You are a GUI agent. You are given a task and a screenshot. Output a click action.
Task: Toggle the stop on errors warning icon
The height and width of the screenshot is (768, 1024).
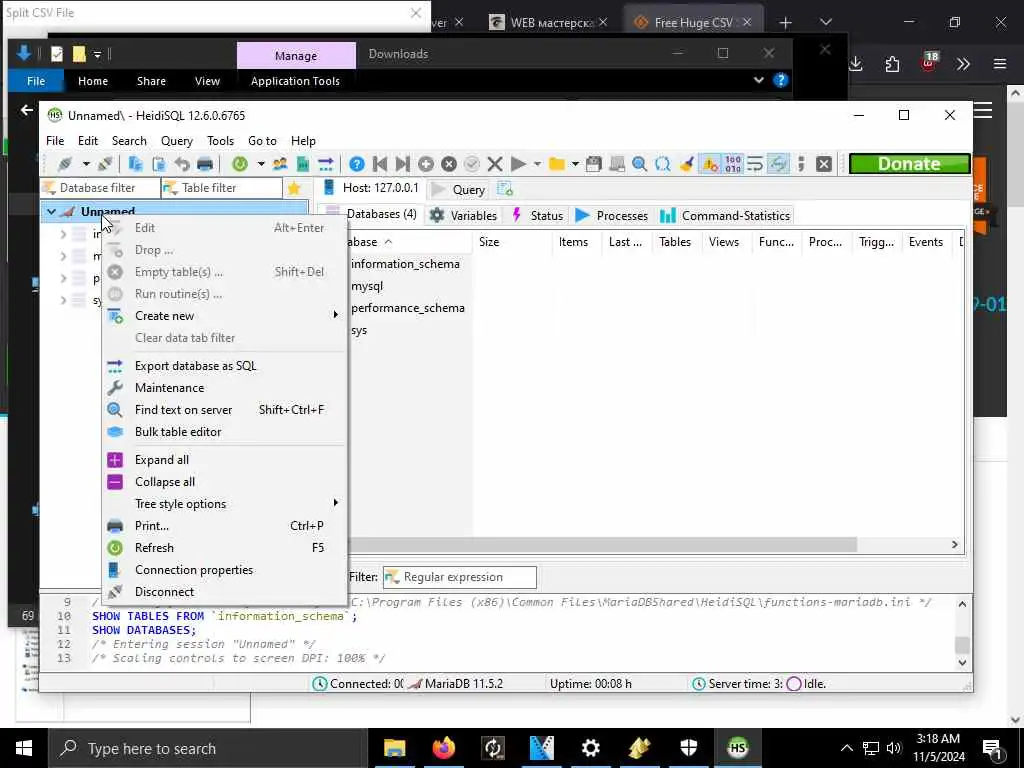tap(709, 164)
